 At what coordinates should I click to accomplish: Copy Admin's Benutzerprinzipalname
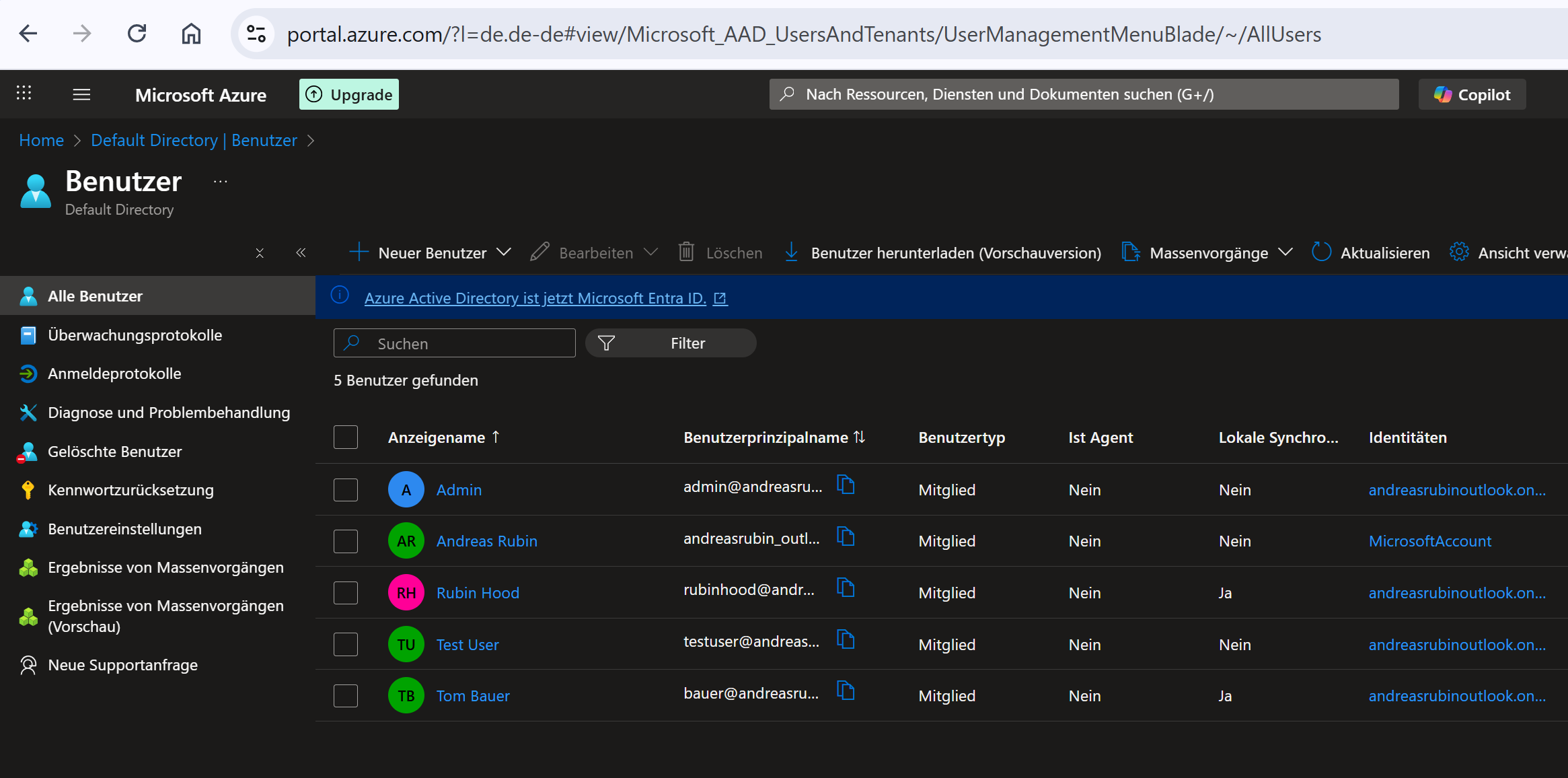[846, 485]
